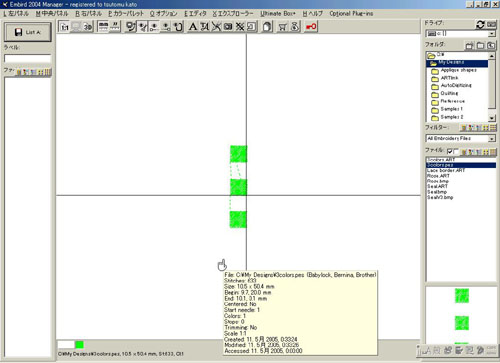This screenshot has height=363, width=500.
Task: Click the refresh arrows icon beside drive label
Action: tap(480, 24)
